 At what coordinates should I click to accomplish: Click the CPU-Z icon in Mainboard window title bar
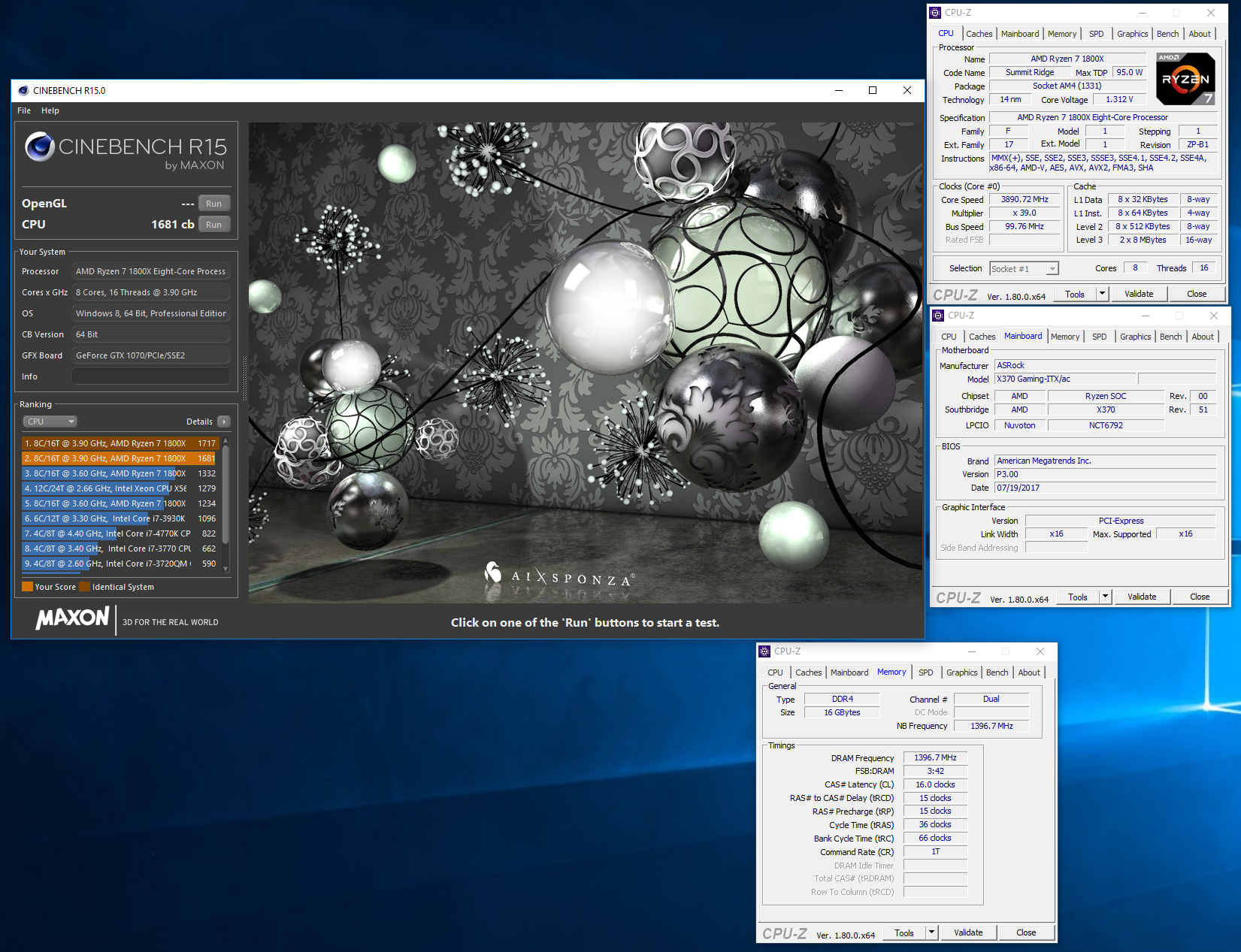click(x=938, y=316)
